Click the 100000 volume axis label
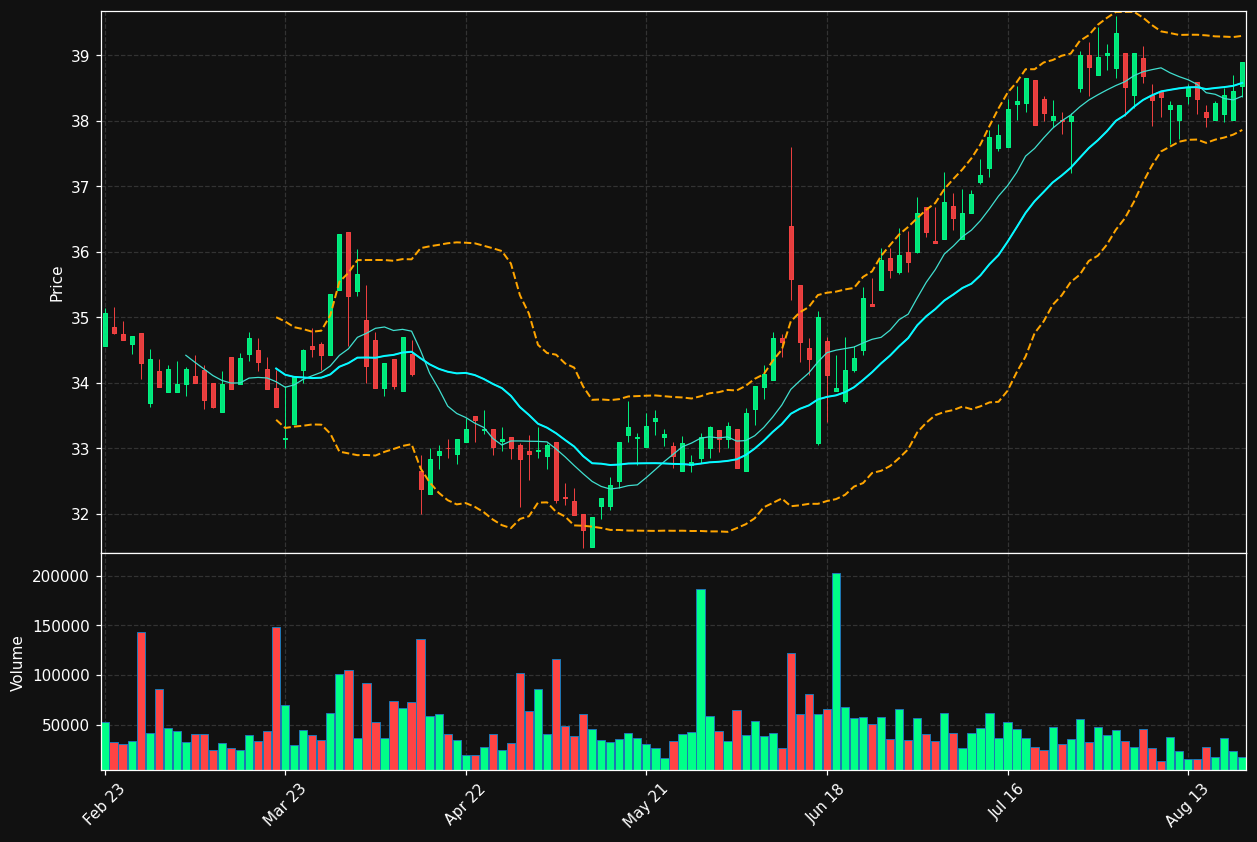Viewport: 1257px width, 842px height. coord(62,676)
